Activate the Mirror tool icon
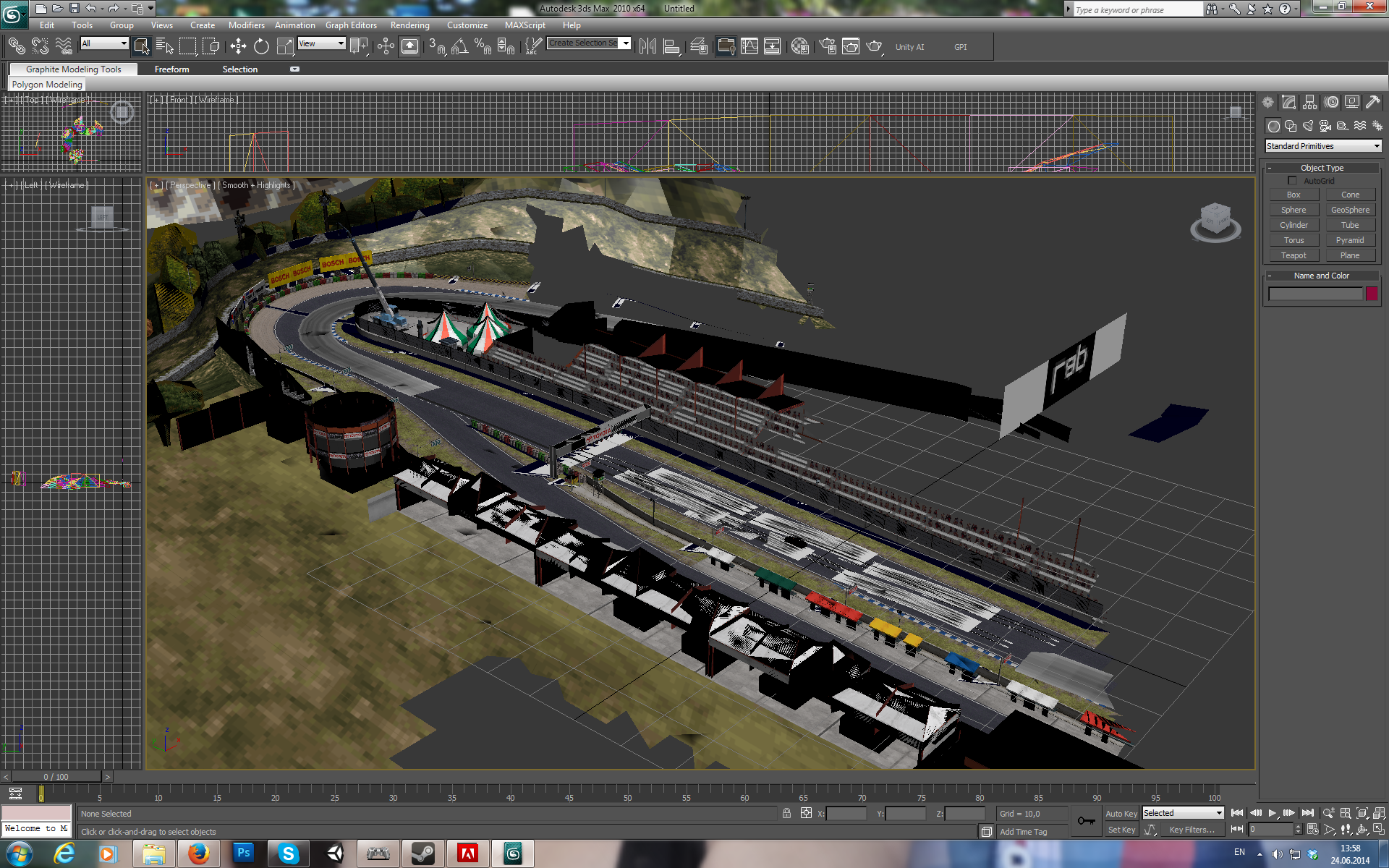 (x=647, y=47)
